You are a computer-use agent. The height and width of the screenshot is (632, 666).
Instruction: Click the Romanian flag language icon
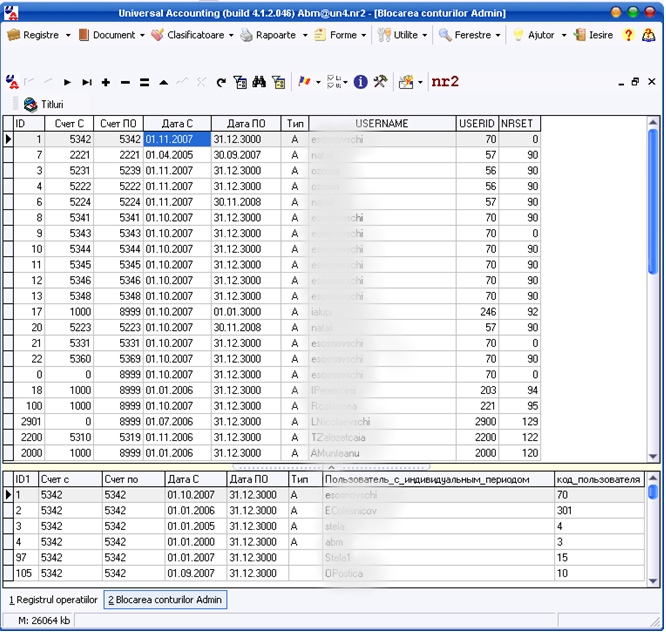304,81
